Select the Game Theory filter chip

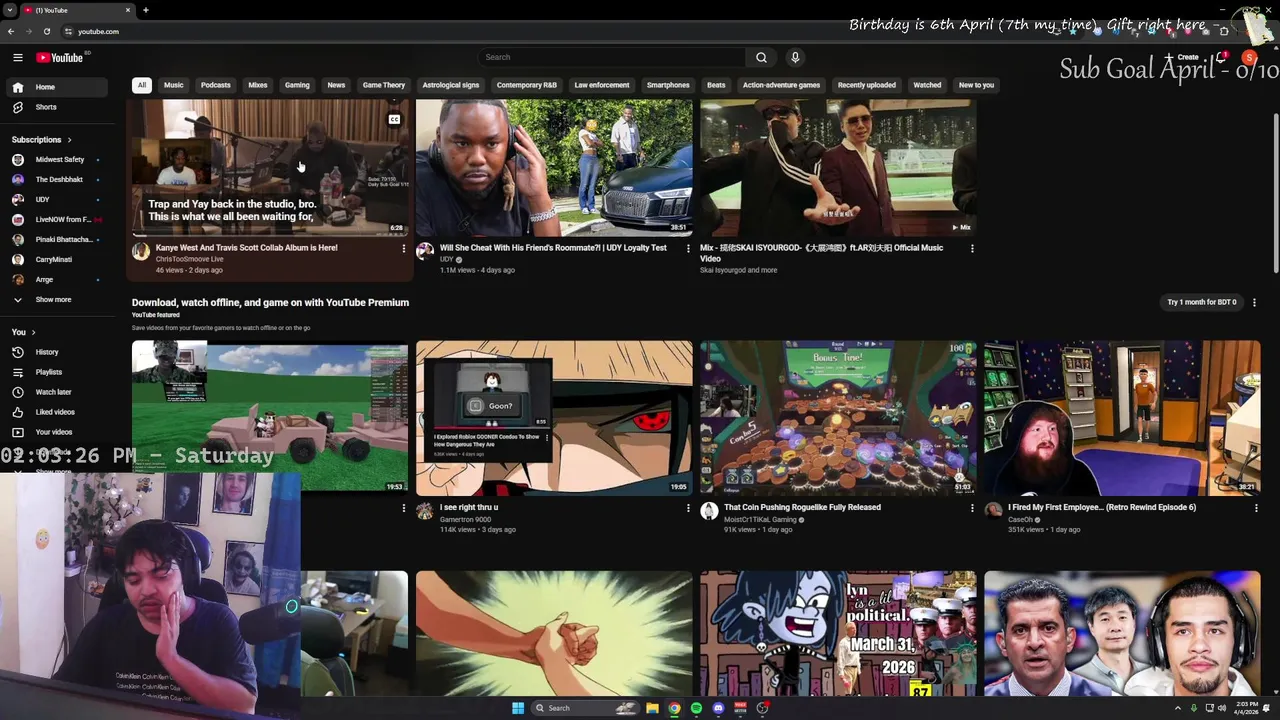[x=384, y=85]
